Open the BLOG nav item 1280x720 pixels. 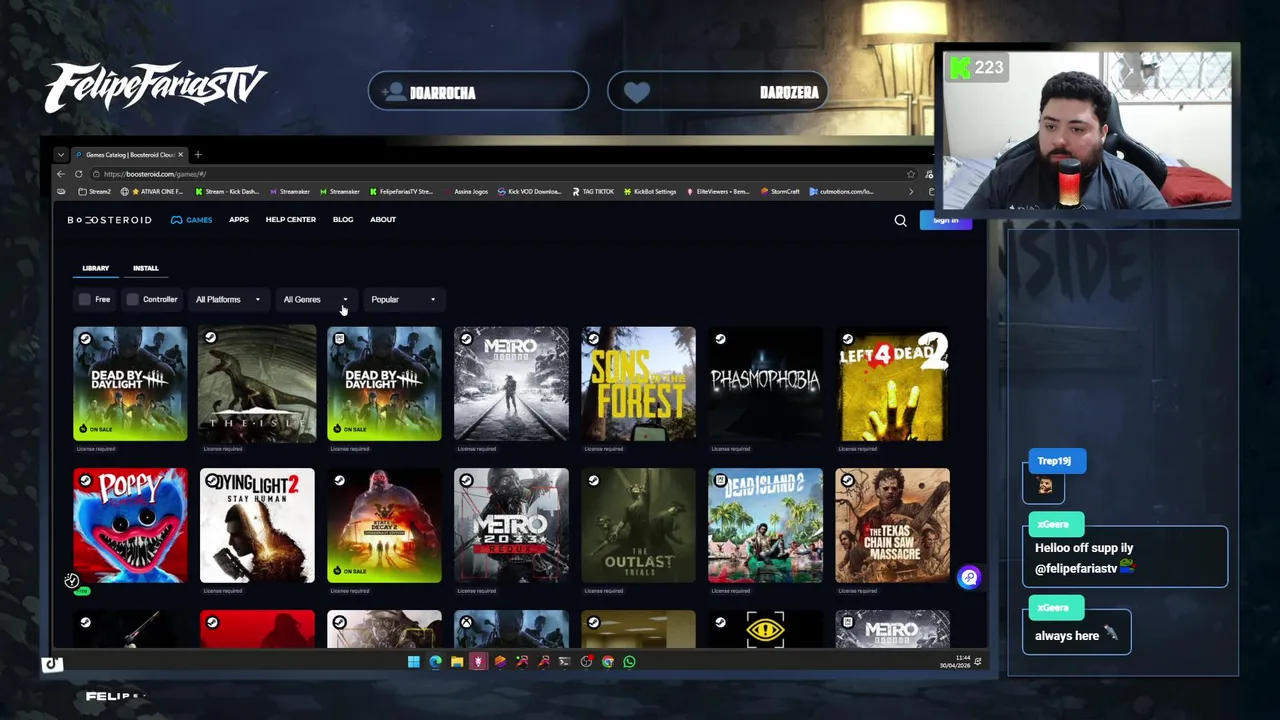click(x=343, y=220)
